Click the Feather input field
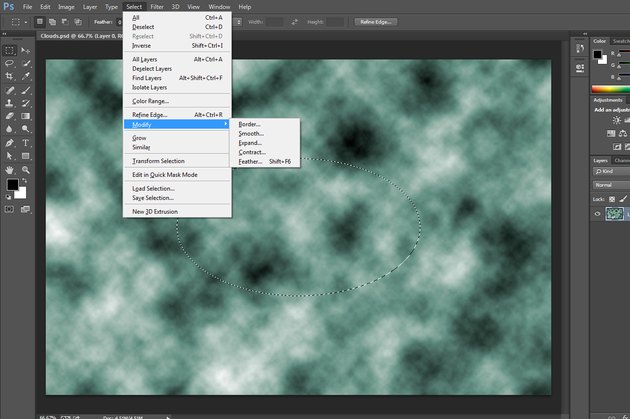630x419 pixels. (x=119, y=22)
